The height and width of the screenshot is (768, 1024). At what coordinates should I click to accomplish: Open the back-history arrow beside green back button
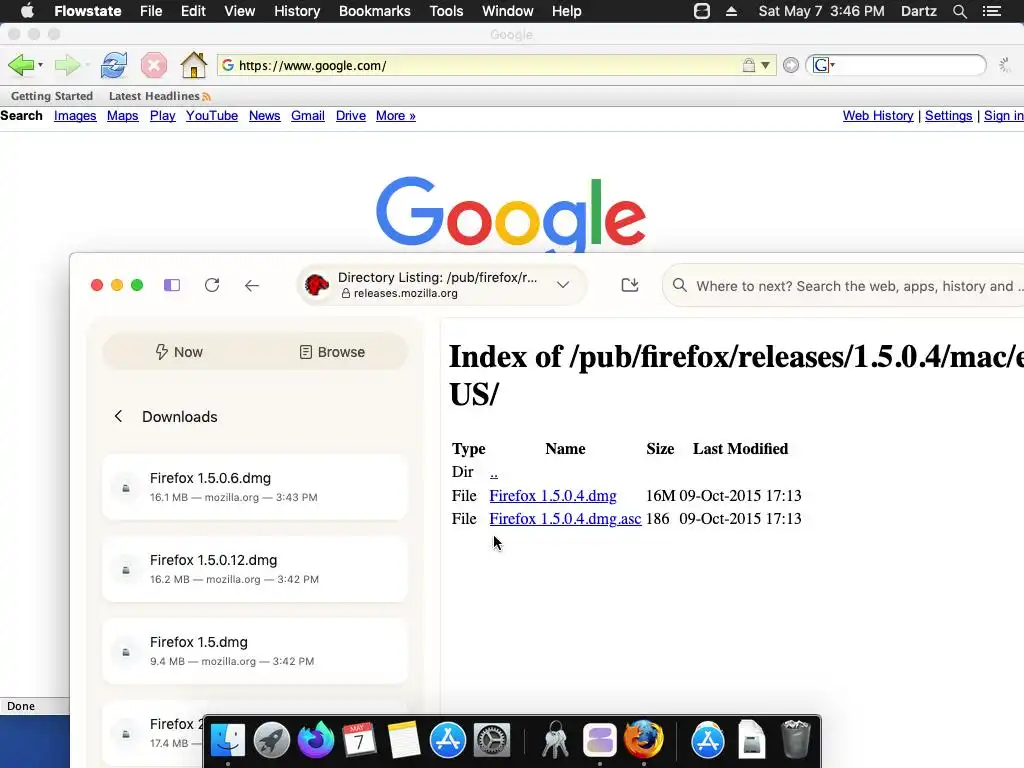40,65
